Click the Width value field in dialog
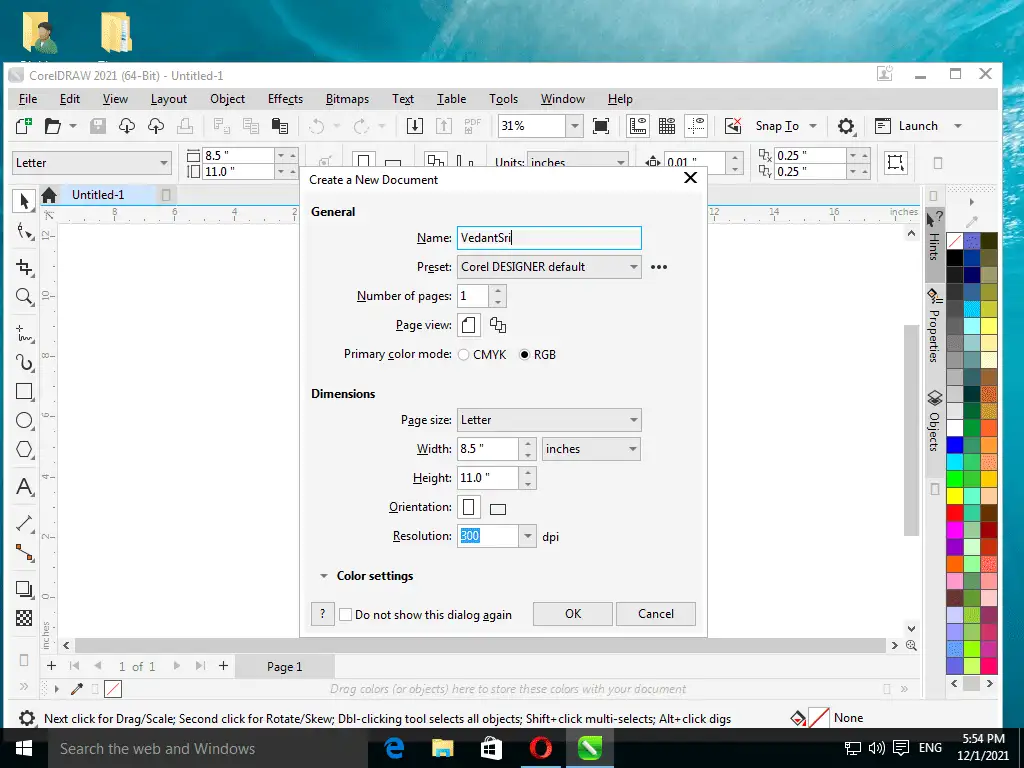The image size is (1024, 768). (x=488, y=449)
